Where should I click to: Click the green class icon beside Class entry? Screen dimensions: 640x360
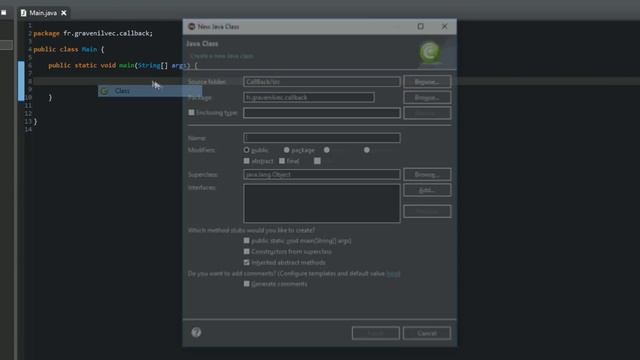105,91
